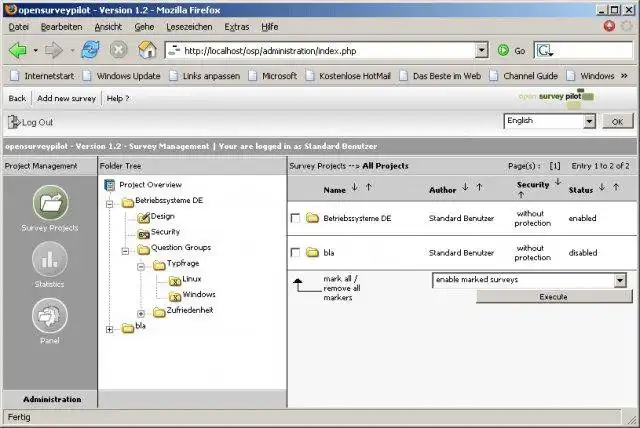Open the back button history dropdown arrow
640x428 pixels.
click(36, 51)
